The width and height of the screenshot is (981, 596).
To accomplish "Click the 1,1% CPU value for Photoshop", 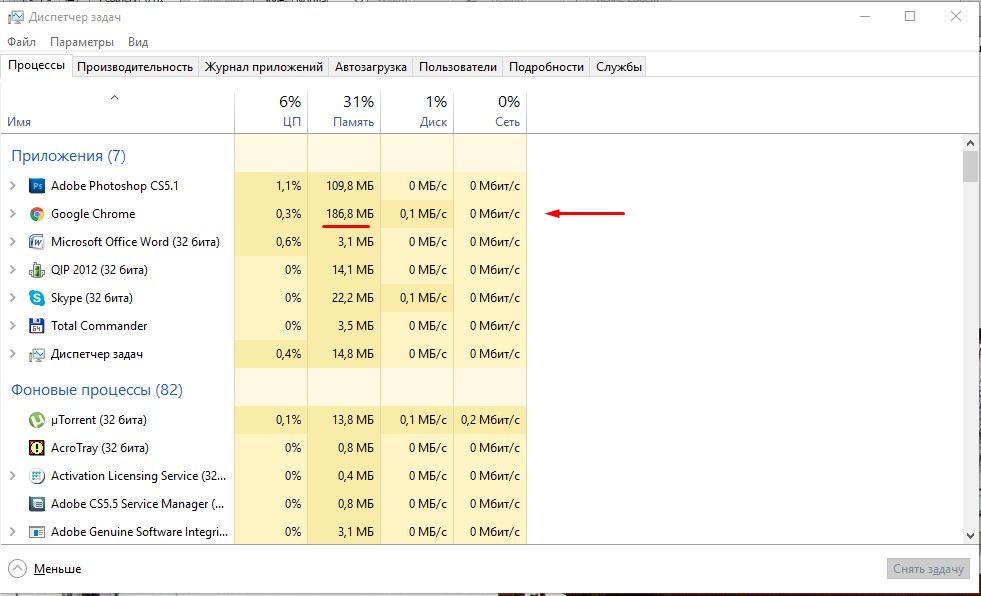I will click(x=288, y=186).
